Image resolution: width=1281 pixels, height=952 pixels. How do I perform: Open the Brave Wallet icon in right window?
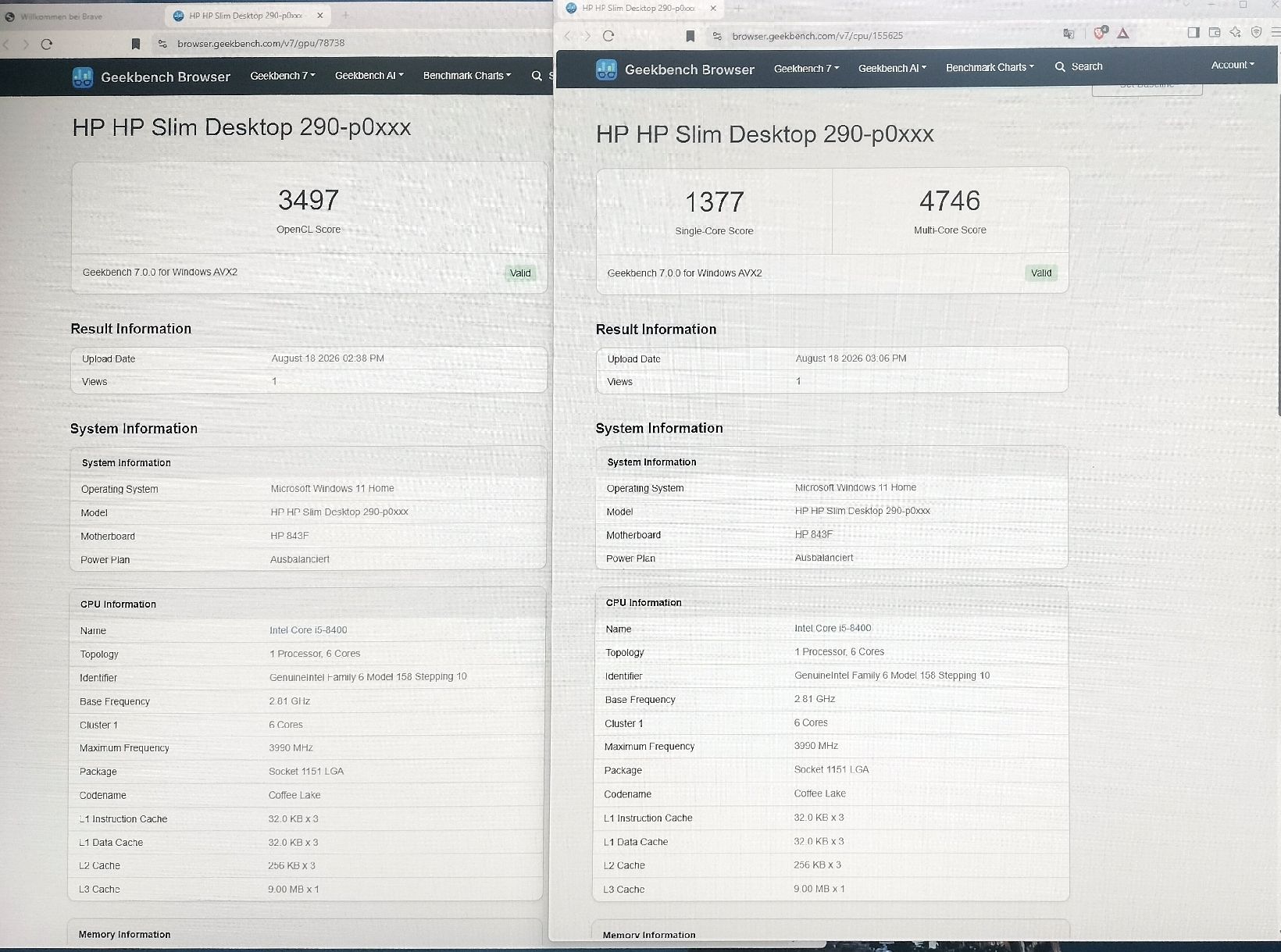1215,32
